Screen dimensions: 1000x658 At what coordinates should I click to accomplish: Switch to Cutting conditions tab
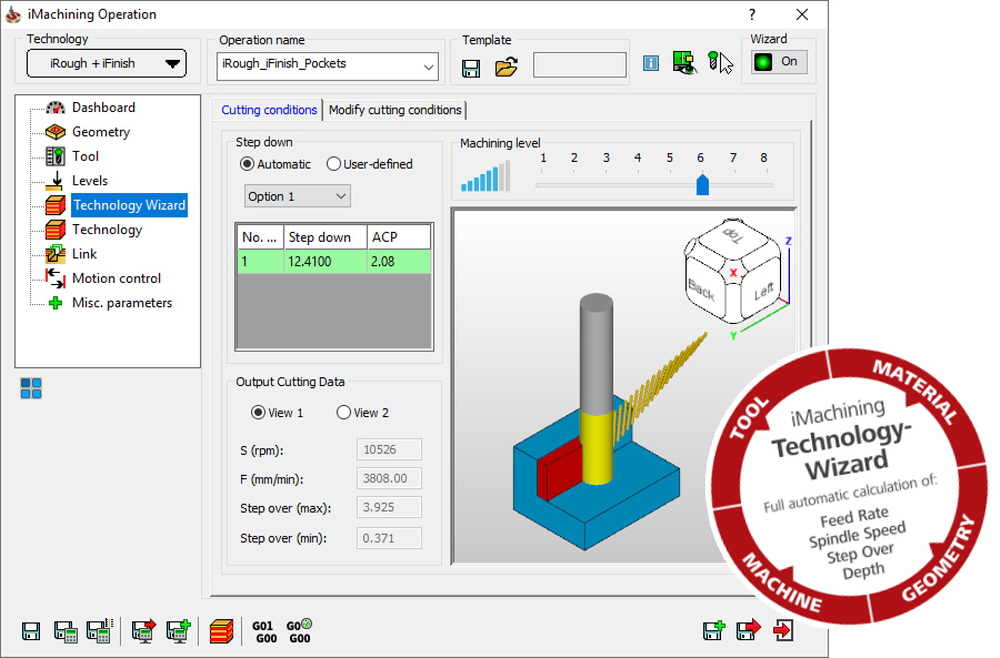coord(268,110)
